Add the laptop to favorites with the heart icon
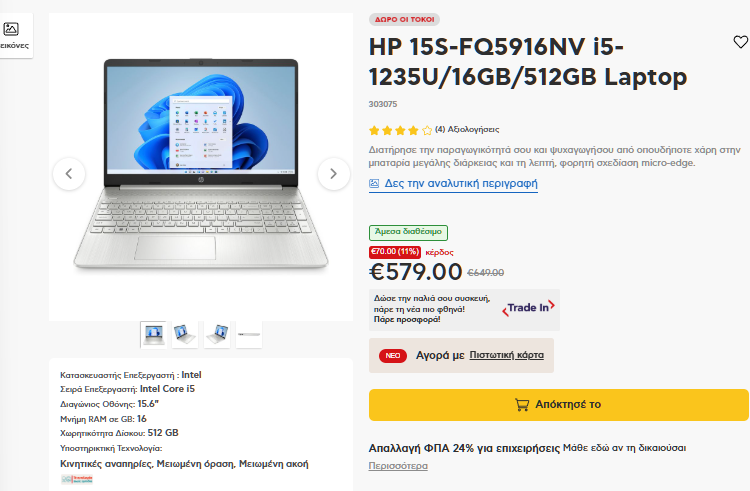Screen dimensions: 750x491 (x=740, y=42)
